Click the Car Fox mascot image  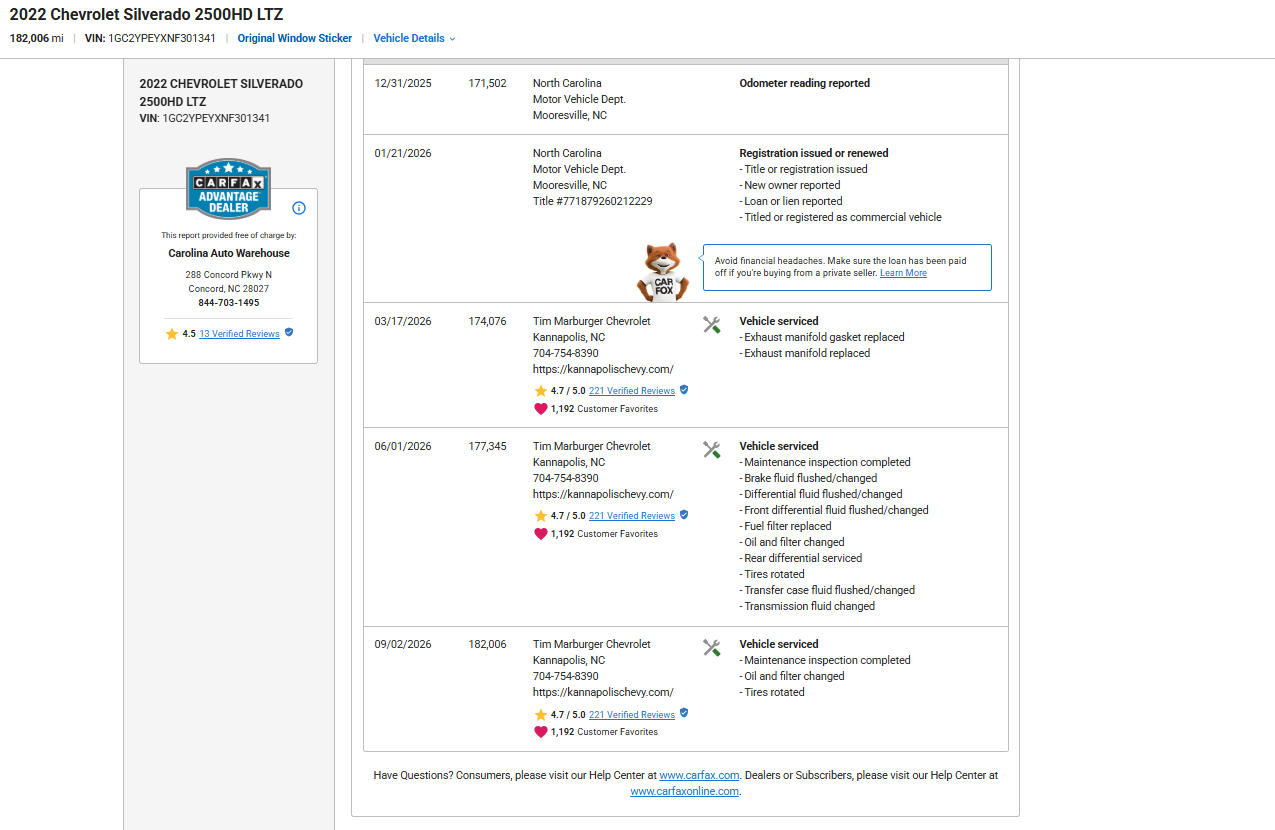662,272
